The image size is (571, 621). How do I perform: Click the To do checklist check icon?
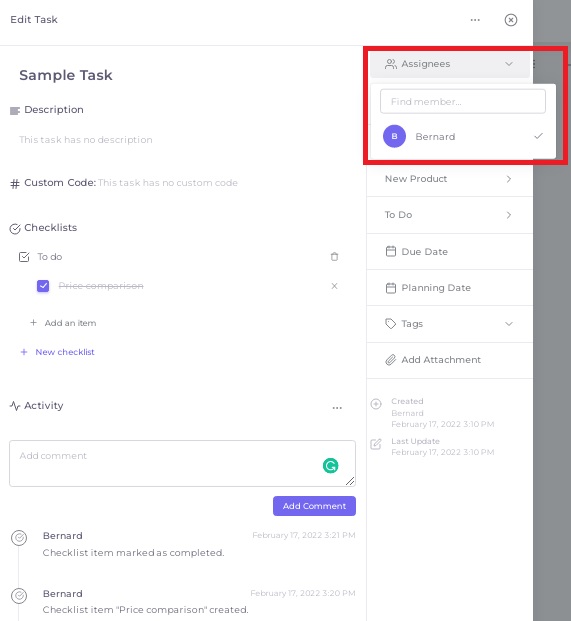point(24,257)
